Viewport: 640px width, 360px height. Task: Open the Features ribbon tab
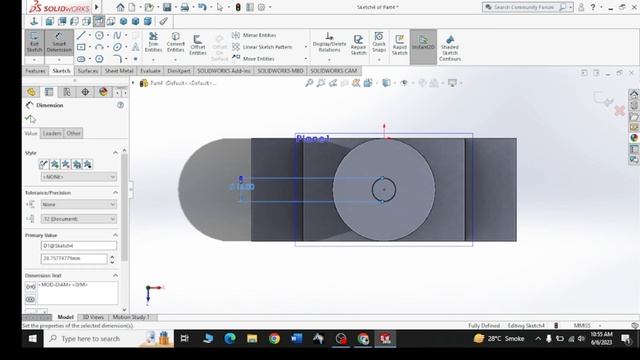coord(35,71)
